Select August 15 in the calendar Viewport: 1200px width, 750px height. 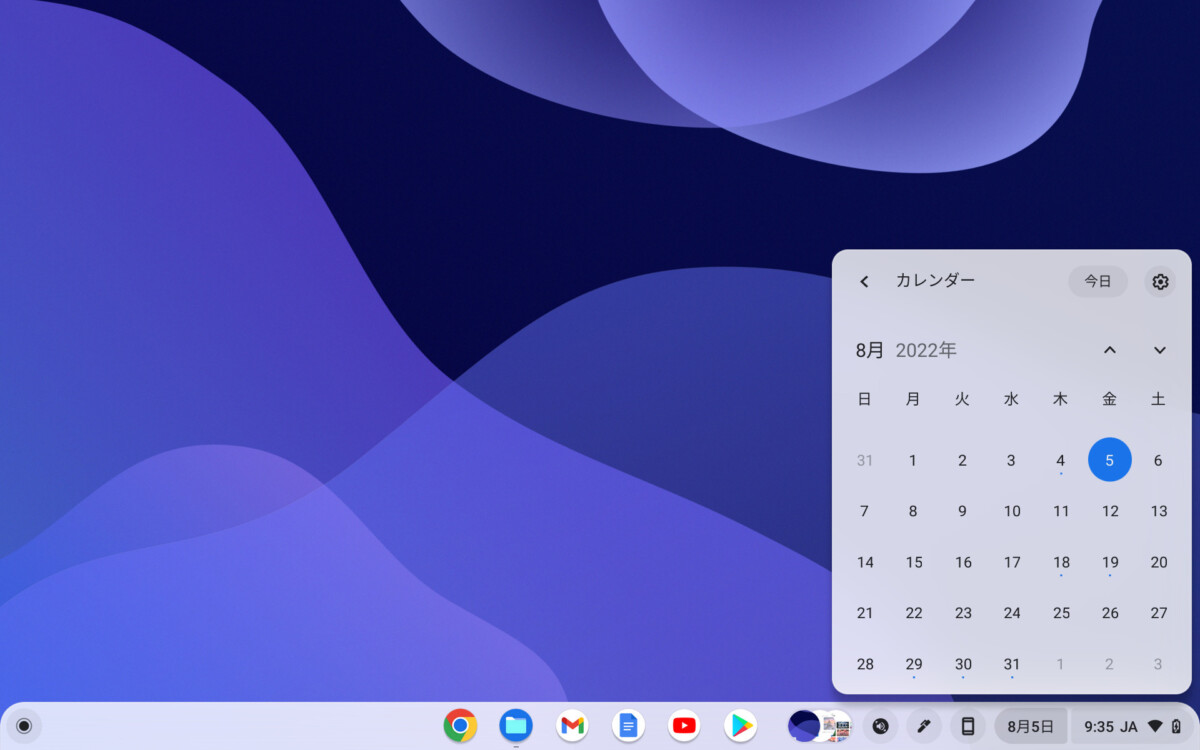coord(914,562)
